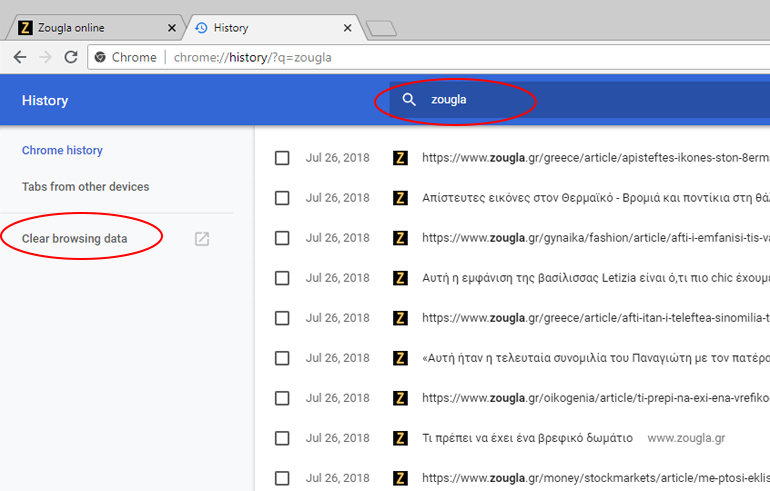The width and height of the screenshot is (770, 491).
Task: Toggle the checkbox for the βρεφικό δωμάτιο entry
Action: click(282, 438)
